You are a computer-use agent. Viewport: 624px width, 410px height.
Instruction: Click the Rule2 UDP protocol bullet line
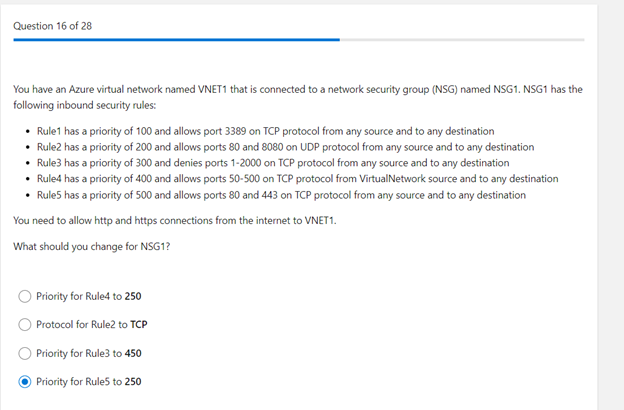pyautogui.click(x=285, y=147)
